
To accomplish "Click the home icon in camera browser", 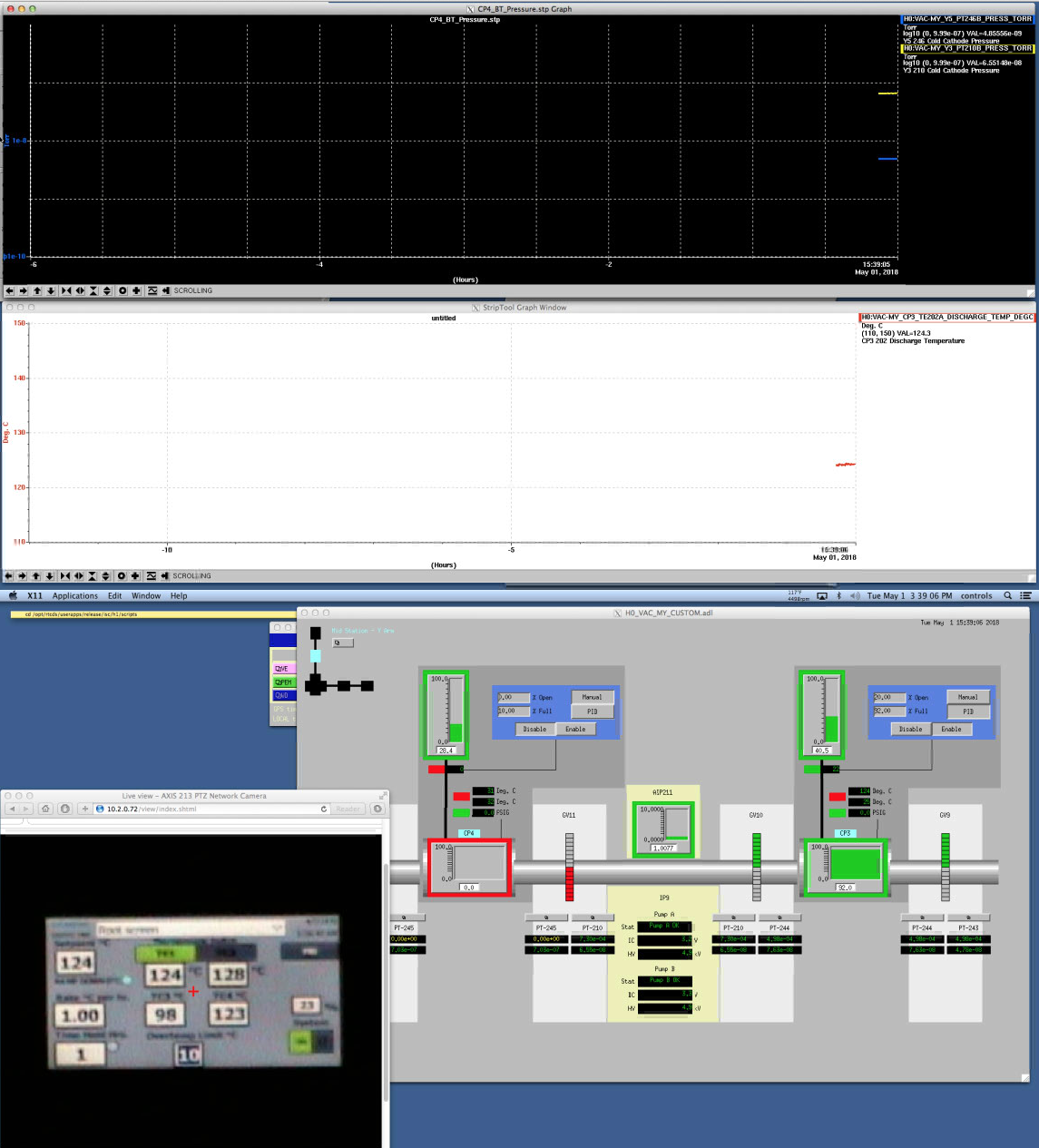I will coord(45,809).
